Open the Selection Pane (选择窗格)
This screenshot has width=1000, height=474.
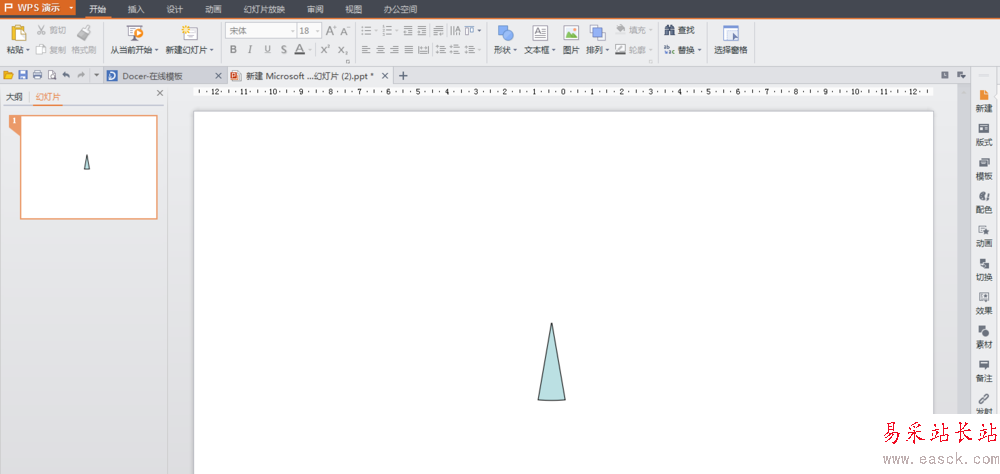coord(731,40)
